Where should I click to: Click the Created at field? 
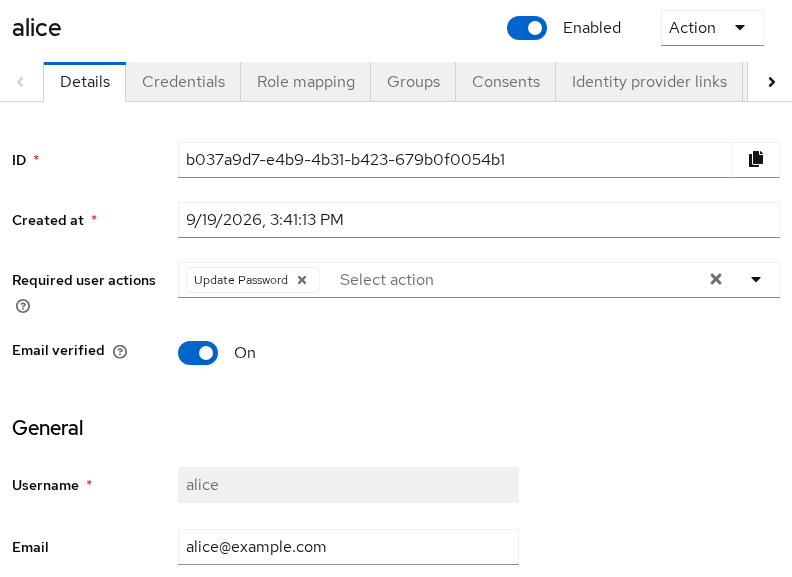coord(479,220)
